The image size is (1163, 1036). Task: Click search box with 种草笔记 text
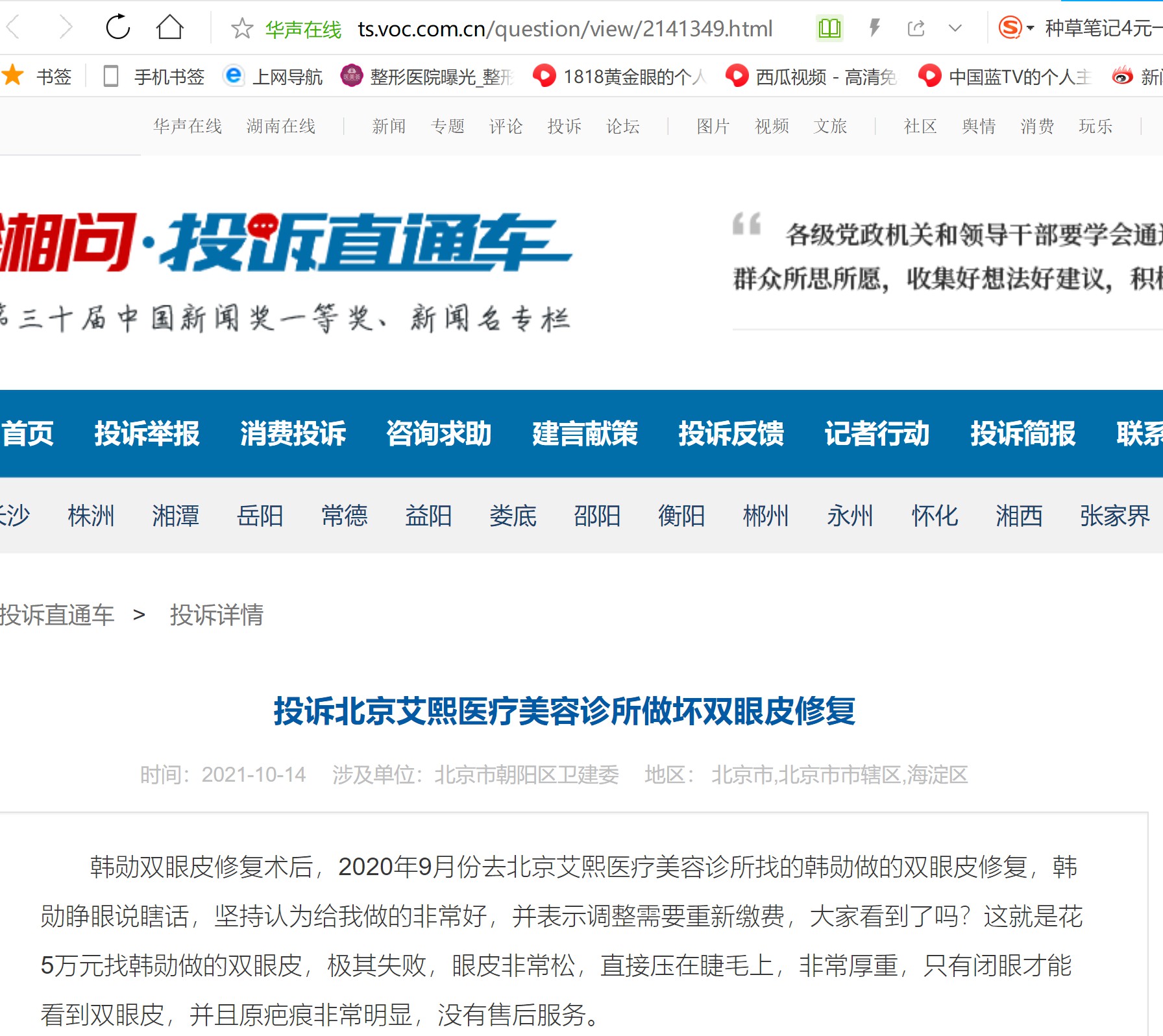pos(1103,29)
